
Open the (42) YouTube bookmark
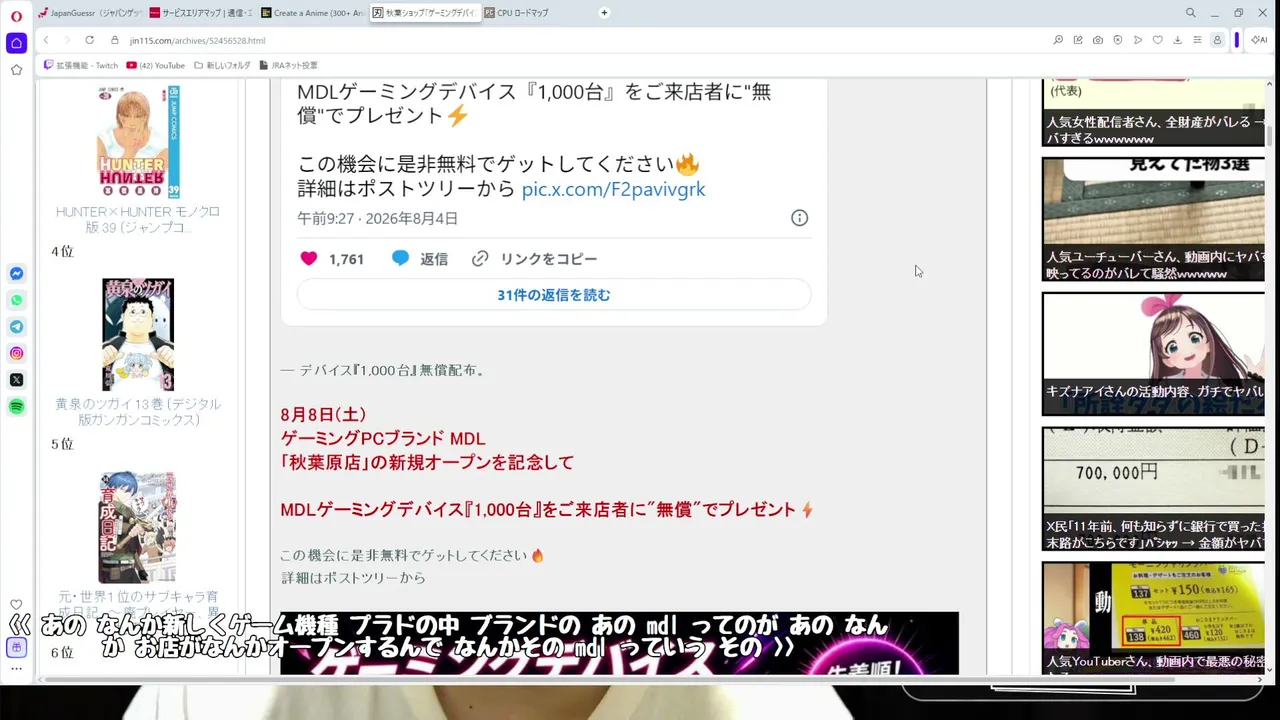(156, 66)
